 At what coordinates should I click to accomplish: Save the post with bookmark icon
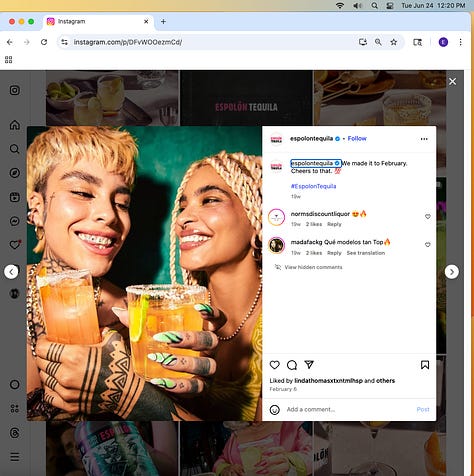click(425, 365)
